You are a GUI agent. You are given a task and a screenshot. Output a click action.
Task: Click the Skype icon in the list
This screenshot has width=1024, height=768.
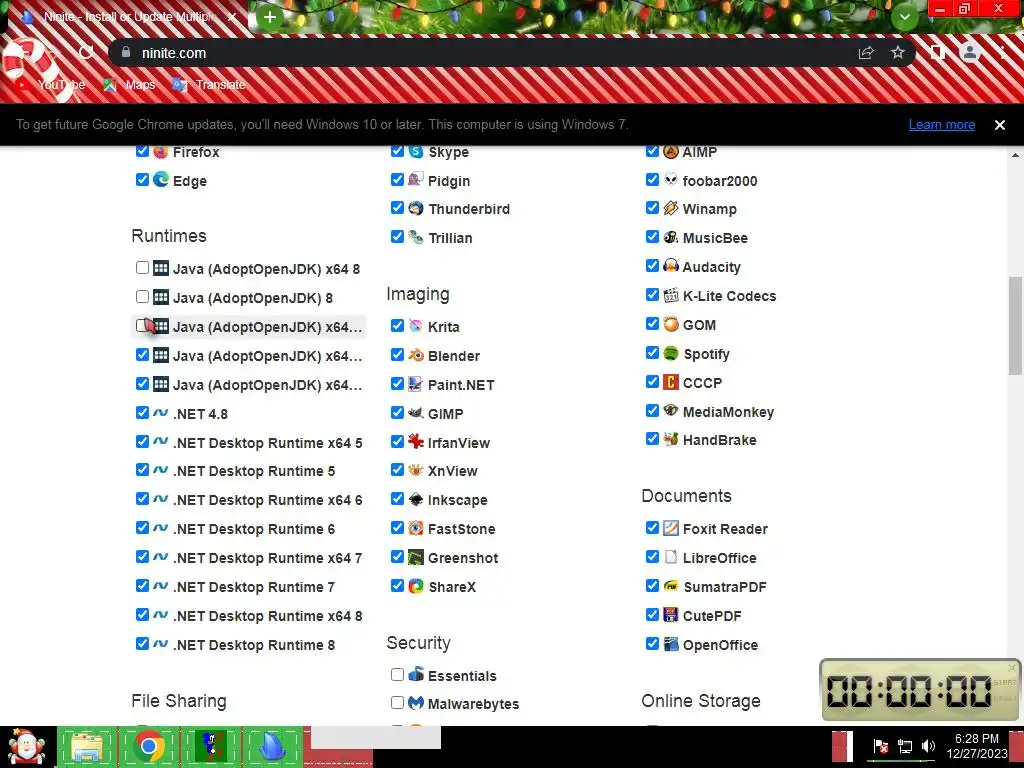[416, 152]
